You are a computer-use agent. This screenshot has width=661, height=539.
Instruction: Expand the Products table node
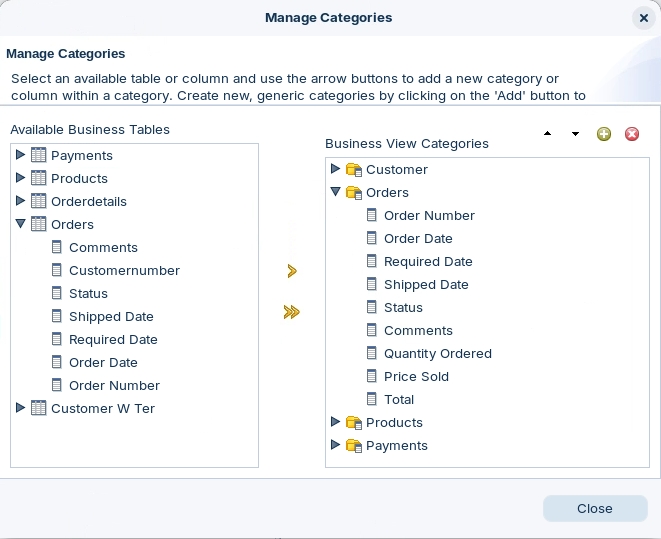coord(21,178)
